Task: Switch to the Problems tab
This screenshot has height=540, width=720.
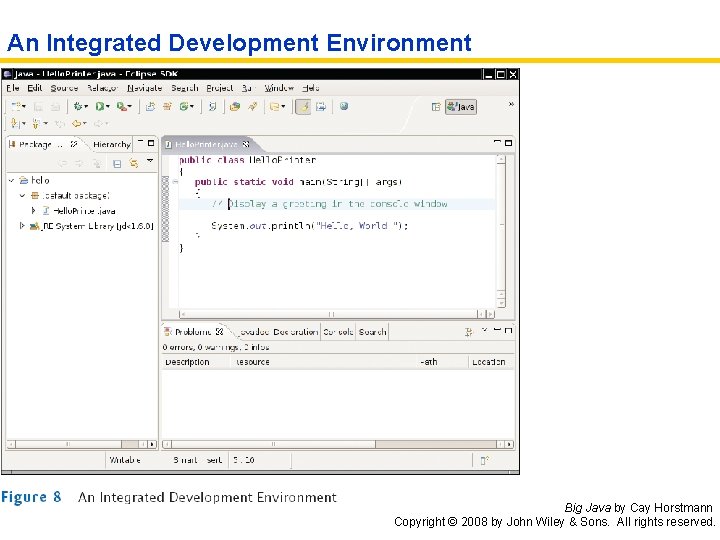Action: 194,332
